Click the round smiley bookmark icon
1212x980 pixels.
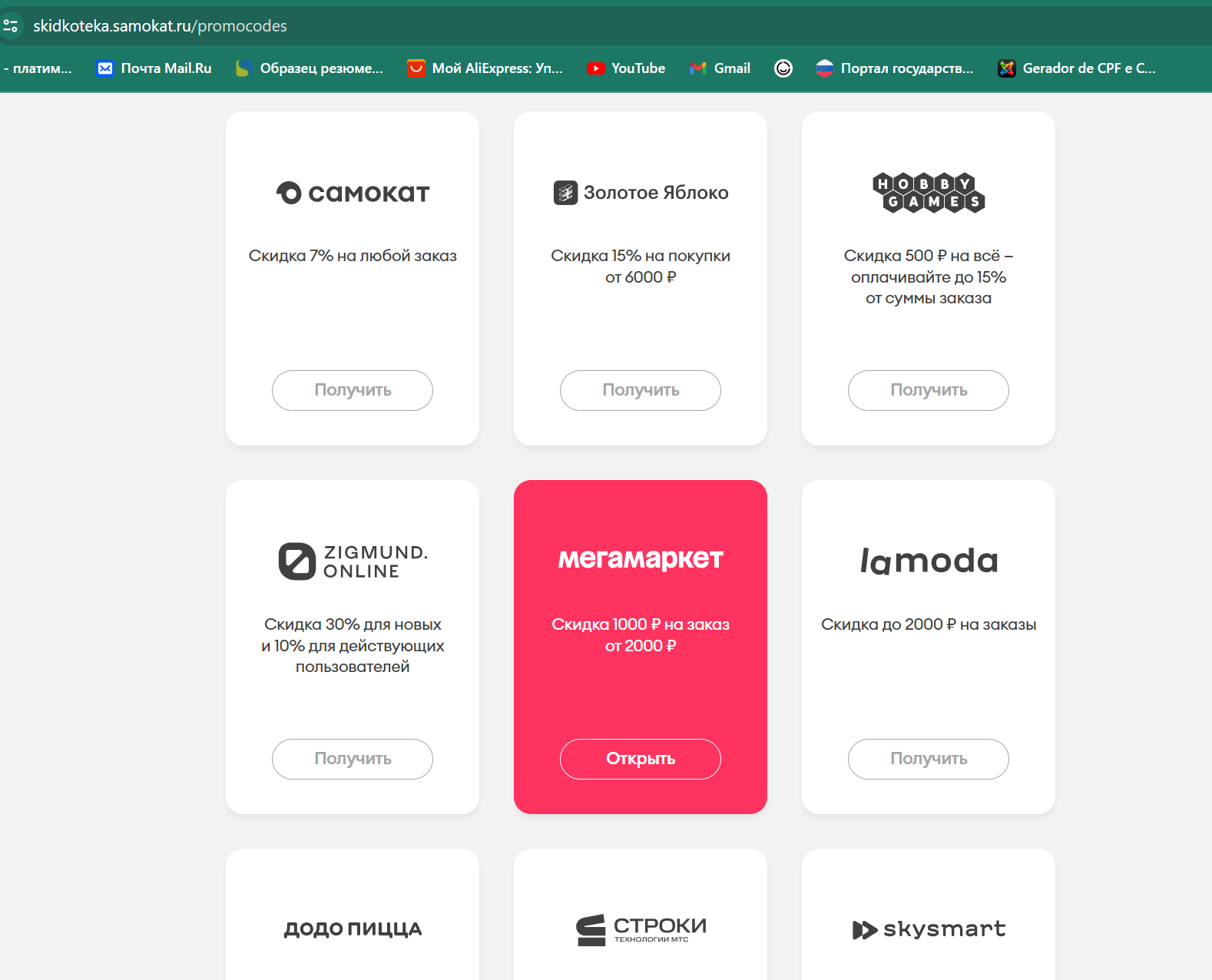783,68
